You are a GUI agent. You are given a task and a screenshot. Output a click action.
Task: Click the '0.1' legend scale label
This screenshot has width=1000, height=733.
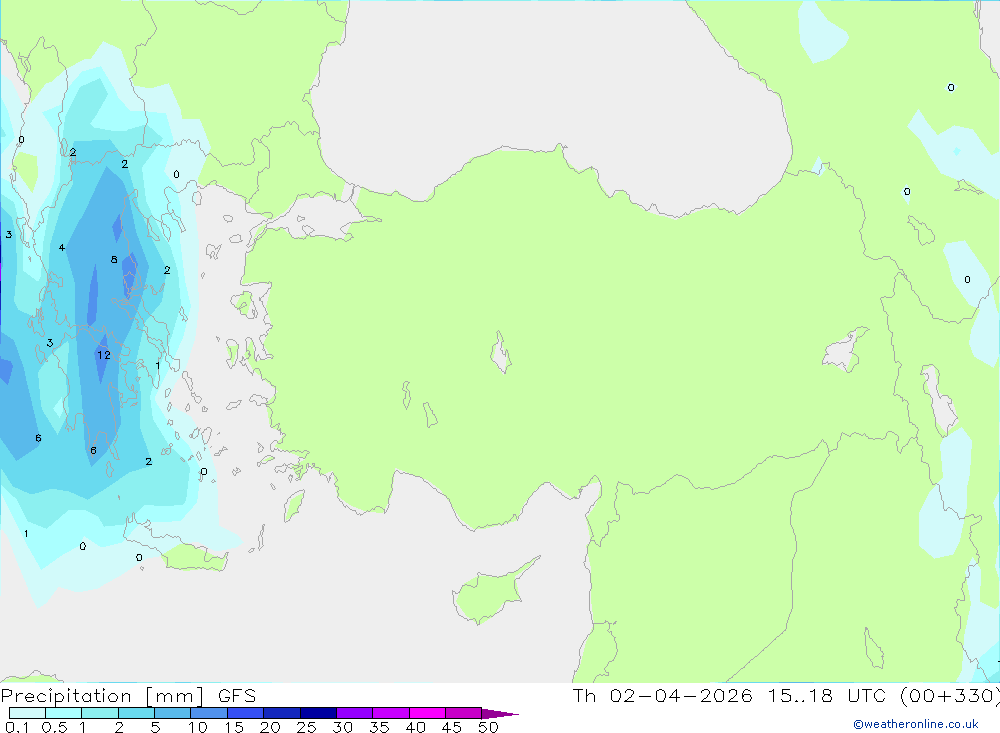tap(17, 727)
